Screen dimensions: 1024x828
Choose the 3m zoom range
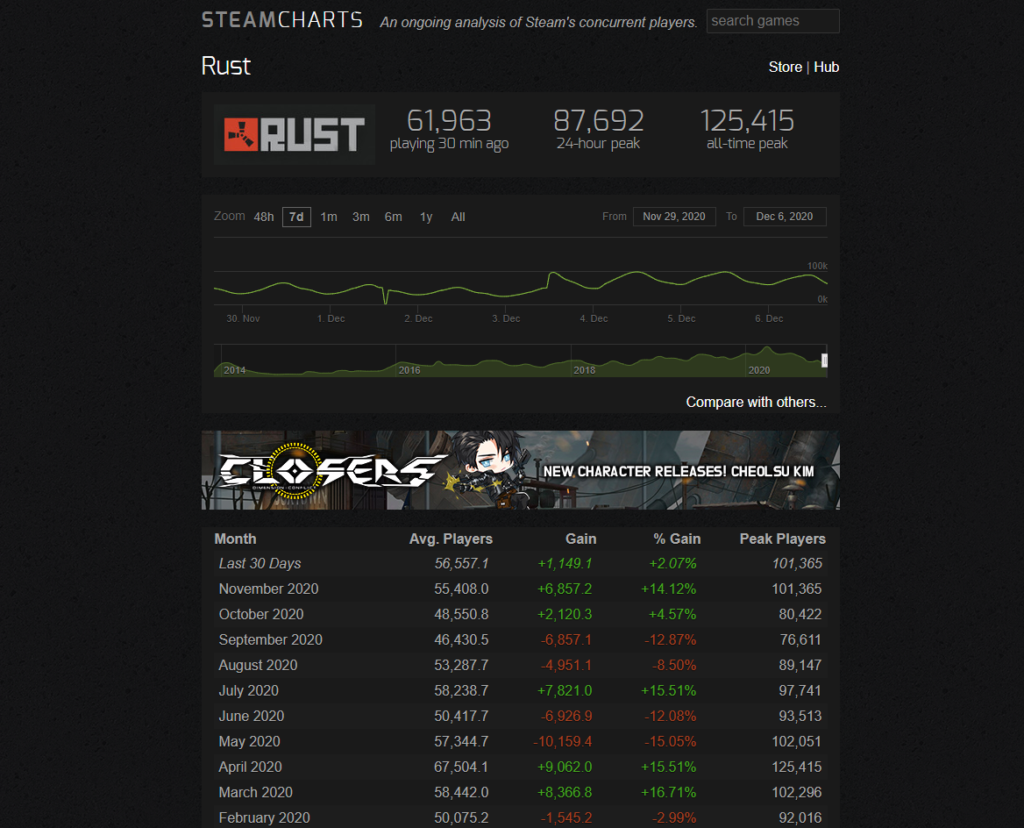(x=360, y=217)
